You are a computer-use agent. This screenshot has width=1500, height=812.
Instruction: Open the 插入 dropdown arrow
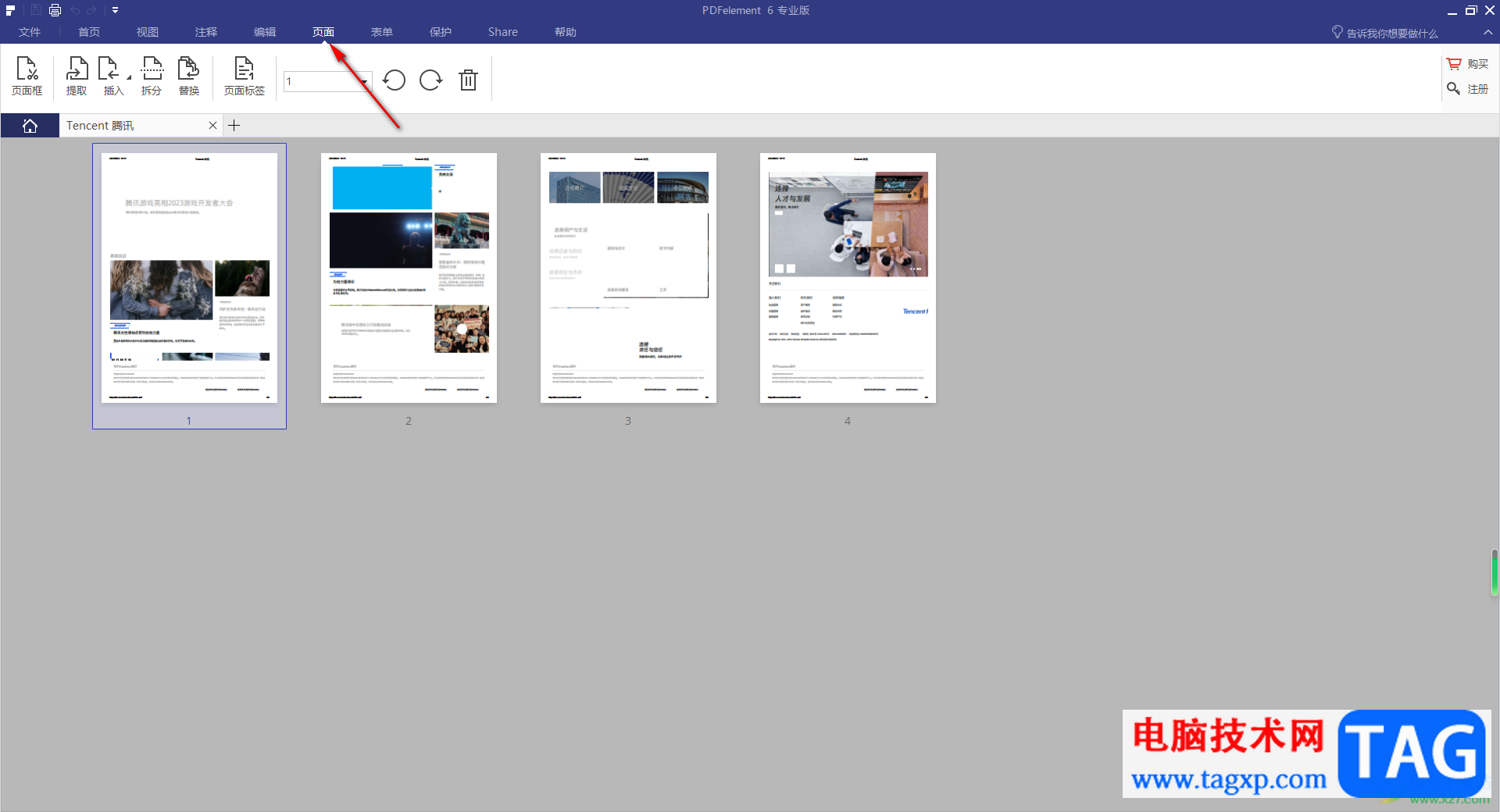tap(129, 77)
